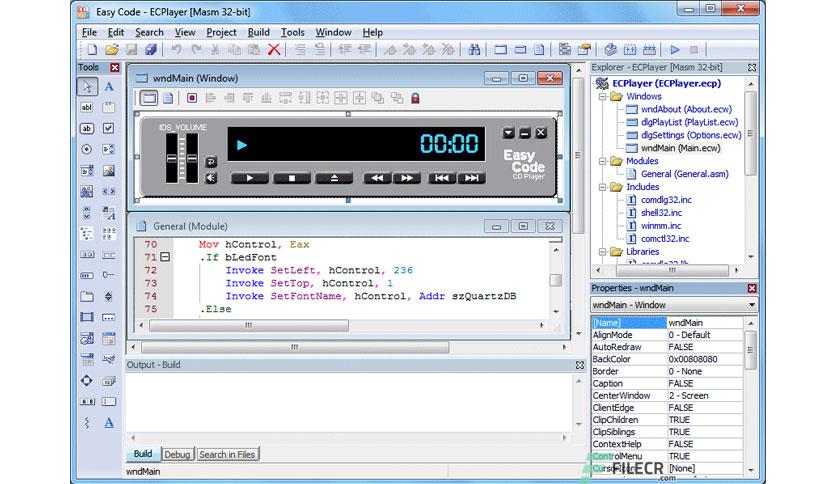Select the CheckBox tool in the Tools panel
The image size is (836, 484).
click(109, 128)
